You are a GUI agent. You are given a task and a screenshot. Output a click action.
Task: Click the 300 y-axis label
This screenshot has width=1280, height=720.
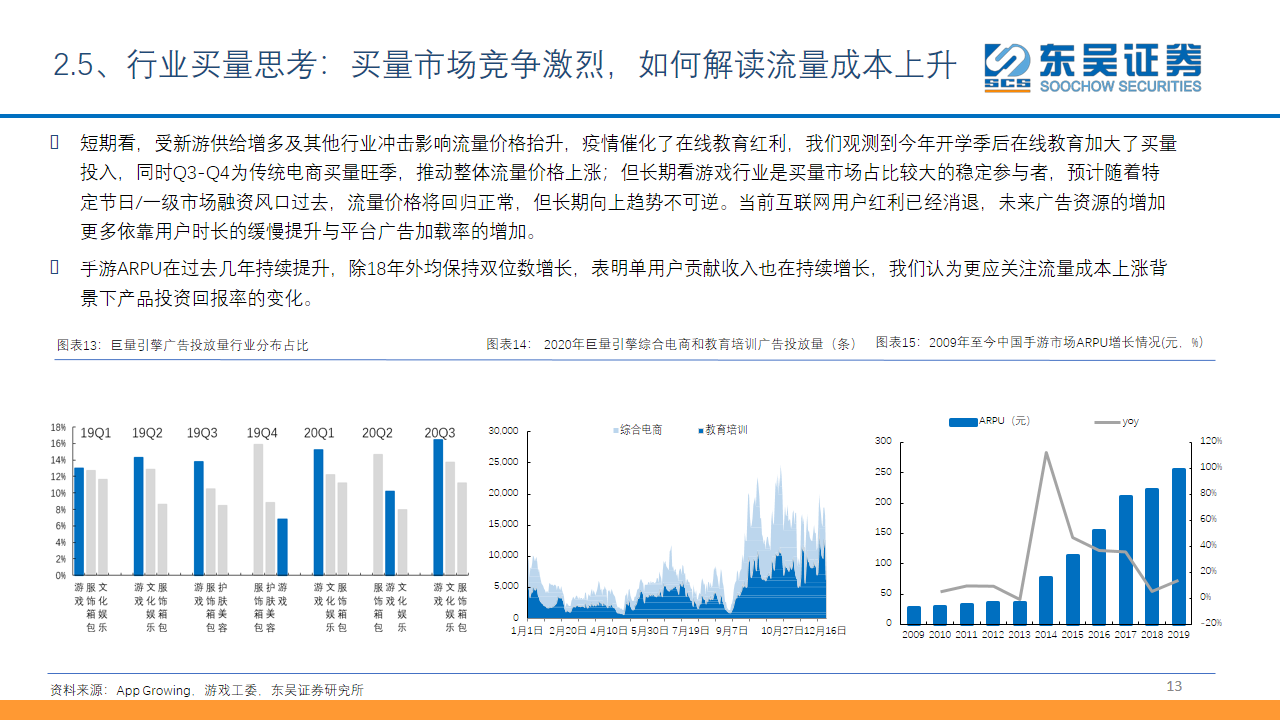883,441
